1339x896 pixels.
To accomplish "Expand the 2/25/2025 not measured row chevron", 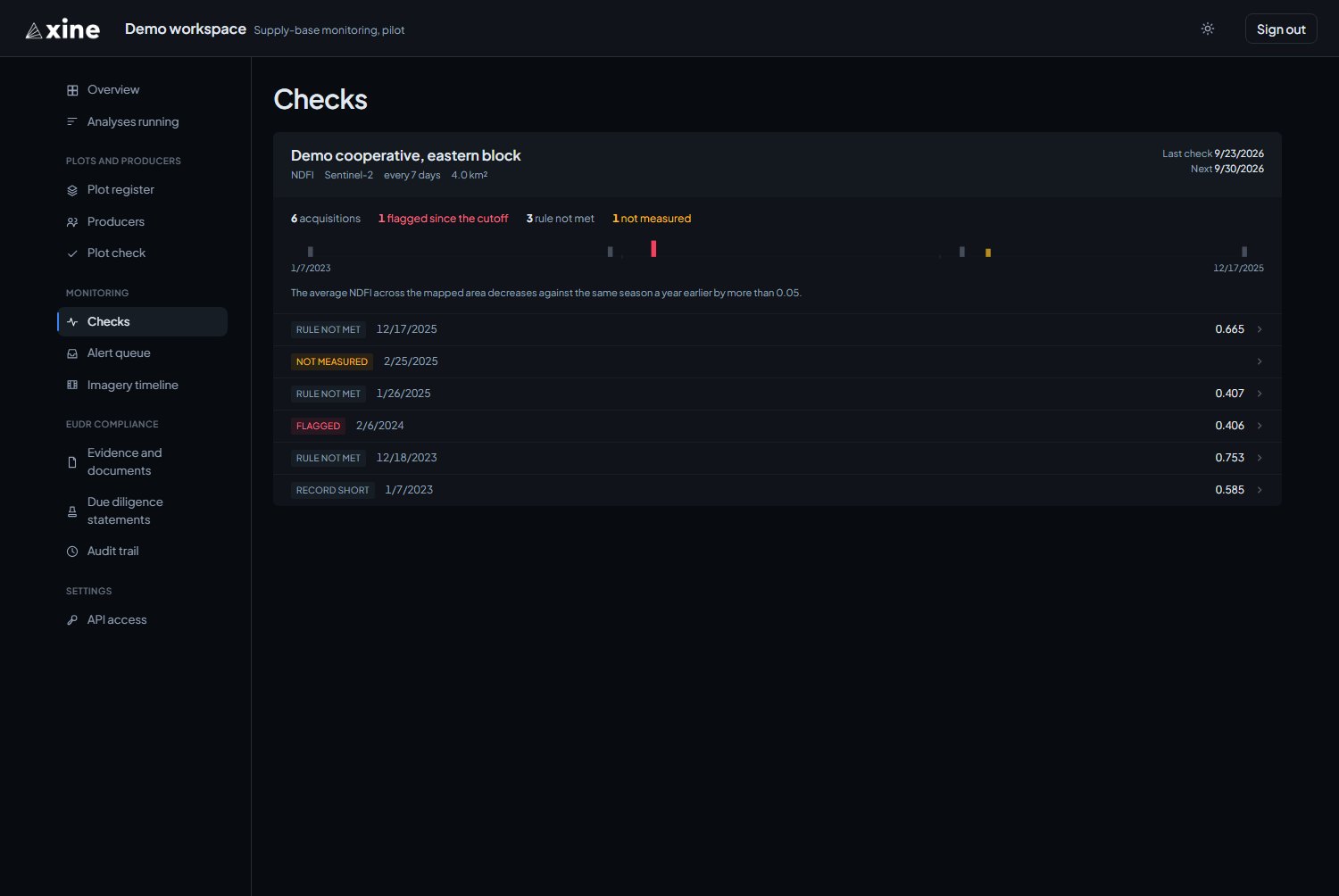I will tap(1260, 361).
